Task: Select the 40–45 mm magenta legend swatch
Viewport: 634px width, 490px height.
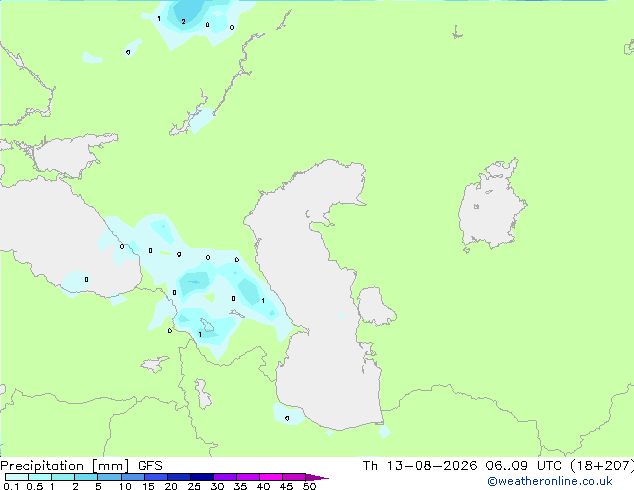Action: point(271,477)
